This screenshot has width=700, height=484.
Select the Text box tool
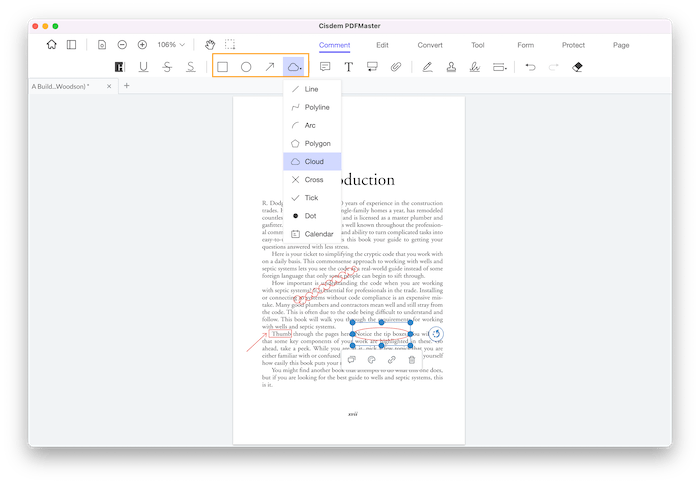349,67
